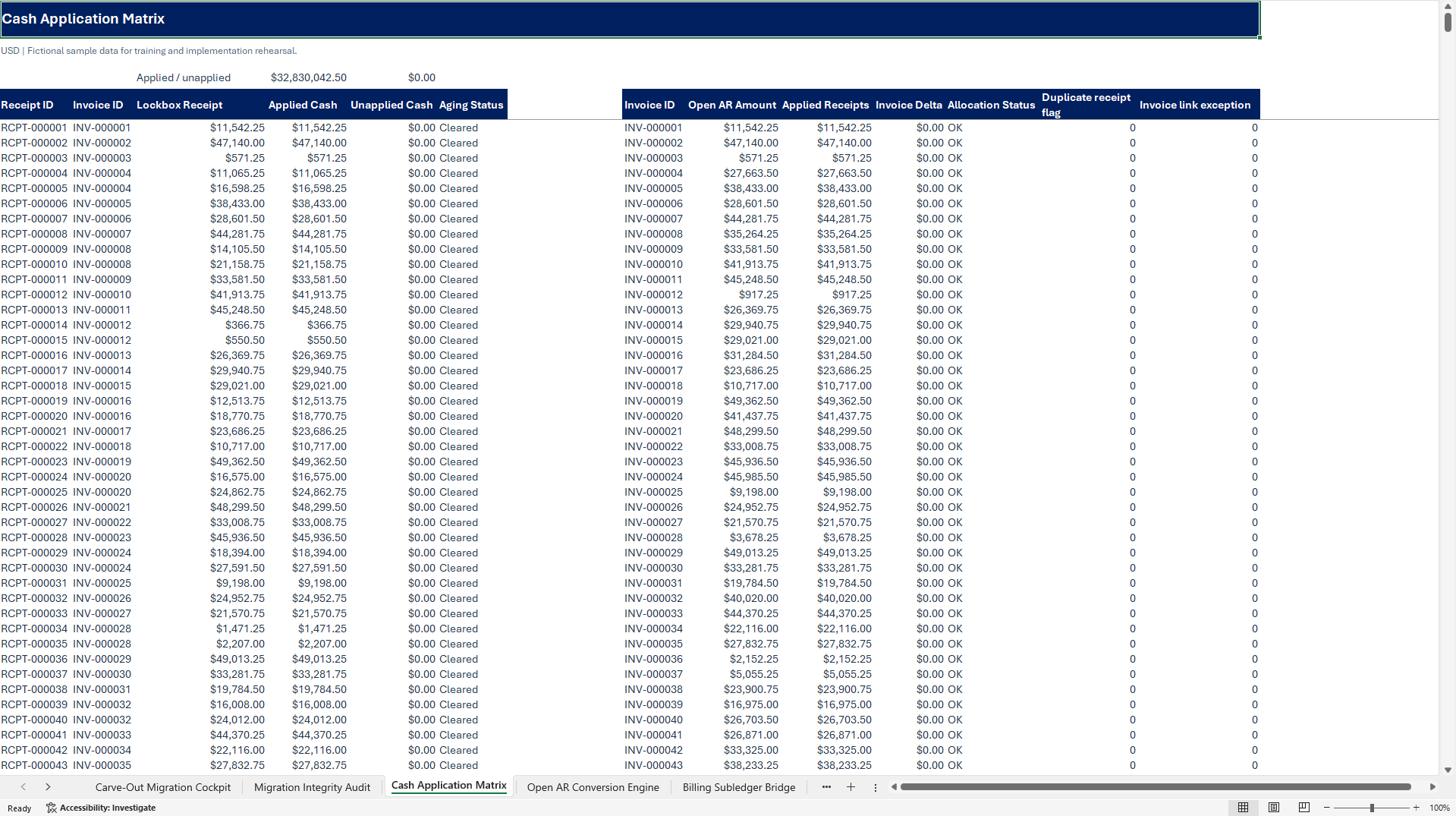Open Open AR Conversion Engine tab
Image resolution: width=1456 pixels, height=816 pixels.
click(x=593, y=787)
